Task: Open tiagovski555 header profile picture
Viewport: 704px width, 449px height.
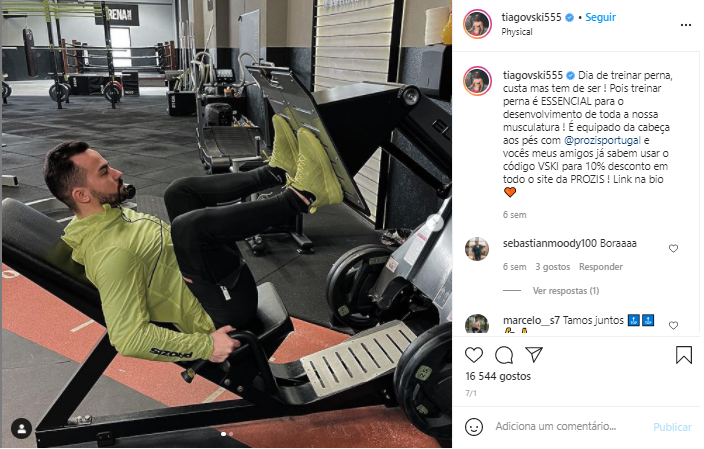Action: point(477,24)
